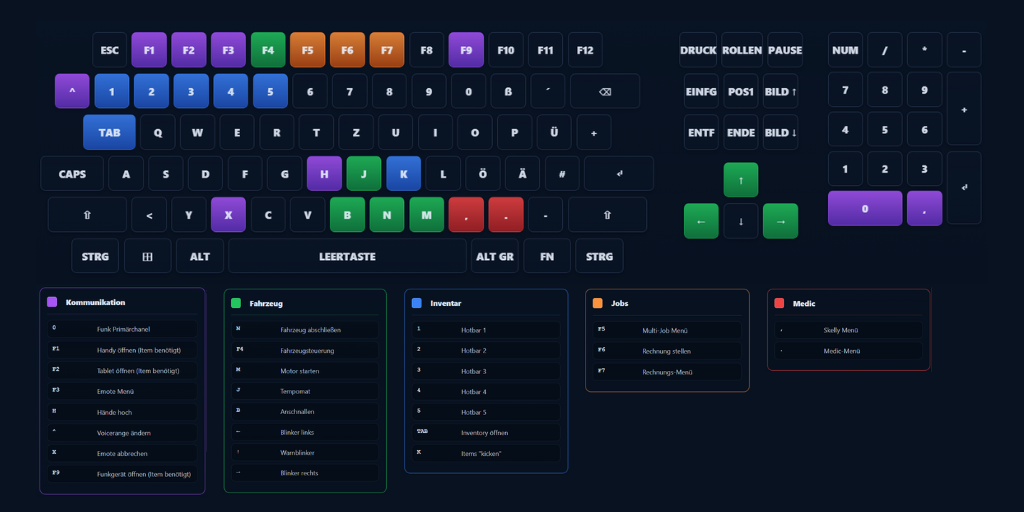Click the 'Skelly Menü' entry under Medic

[848, 330]
